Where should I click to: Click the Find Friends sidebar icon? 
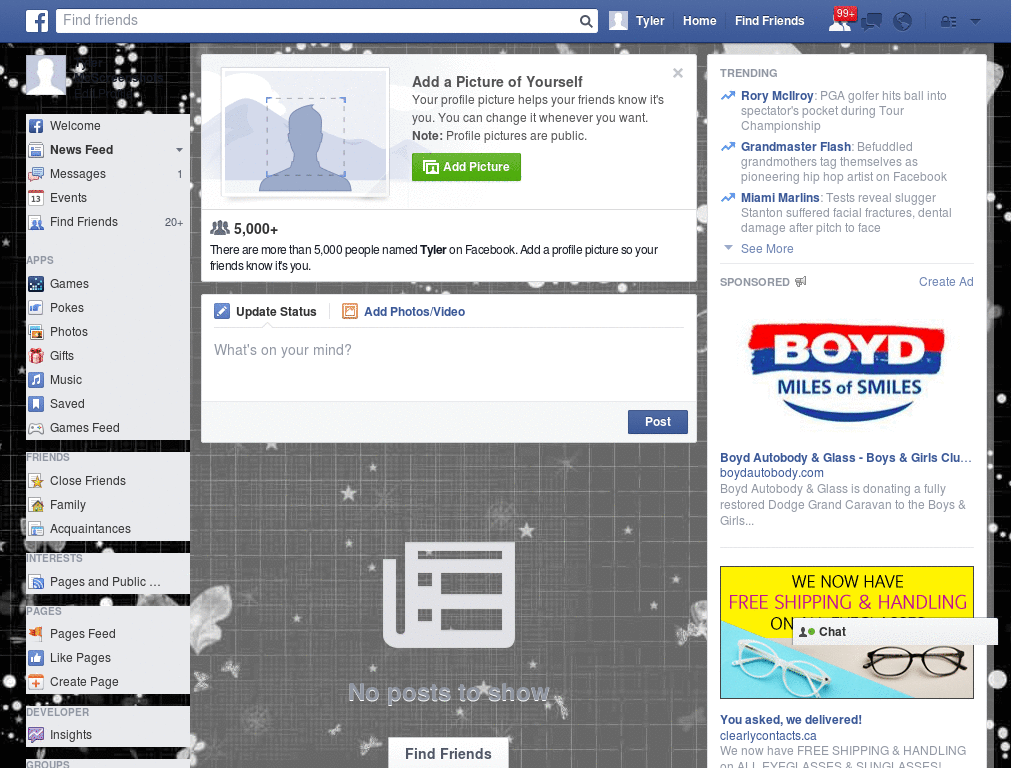(36, 222)
